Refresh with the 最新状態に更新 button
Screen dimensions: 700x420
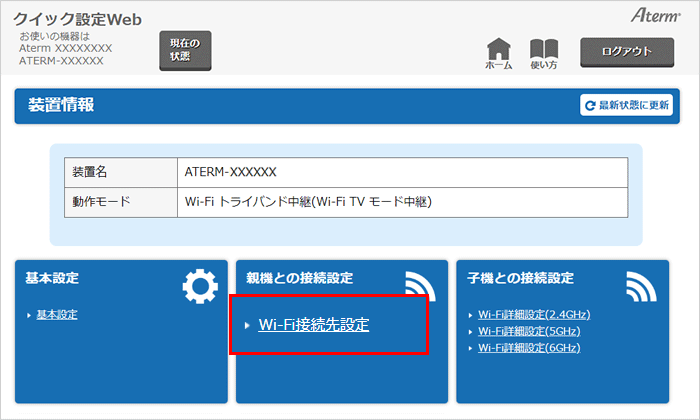[627, 105]
